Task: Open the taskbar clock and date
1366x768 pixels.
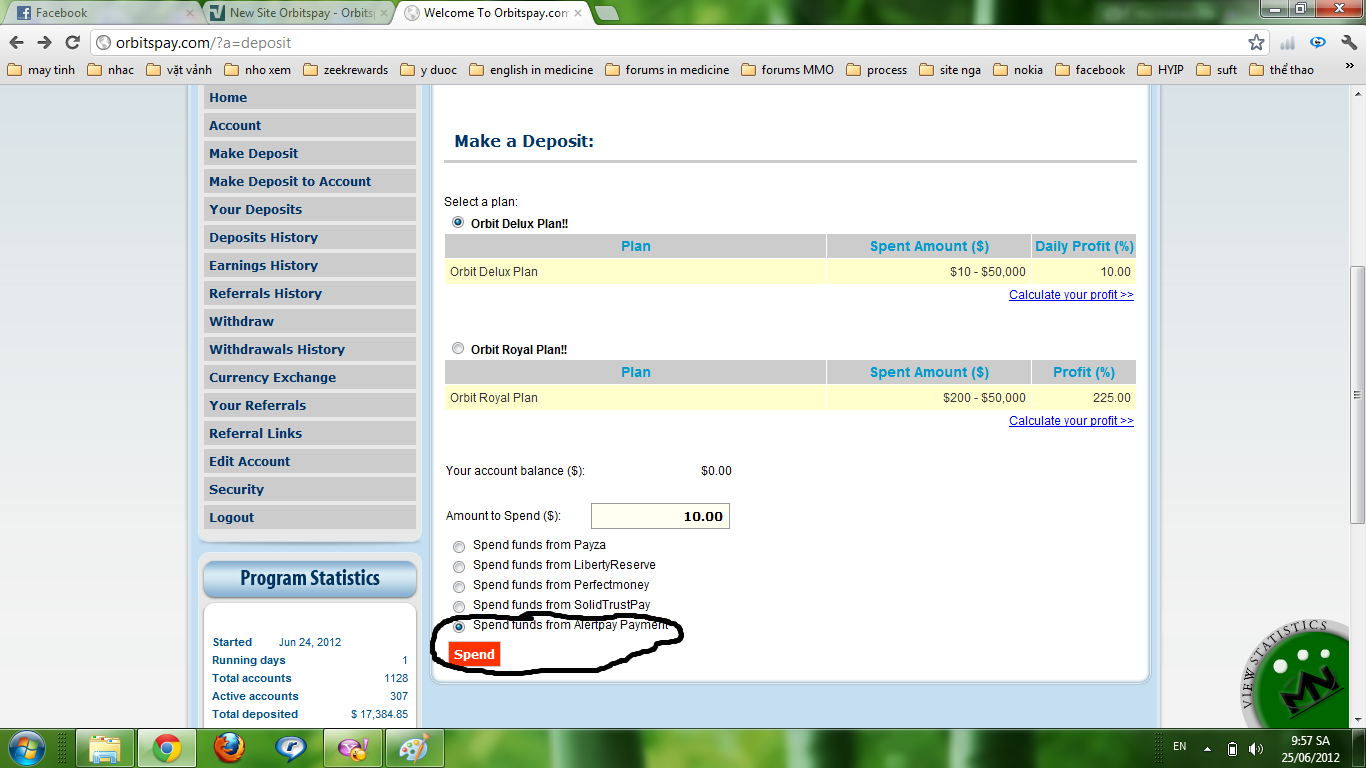Action: pos(1312,748)
